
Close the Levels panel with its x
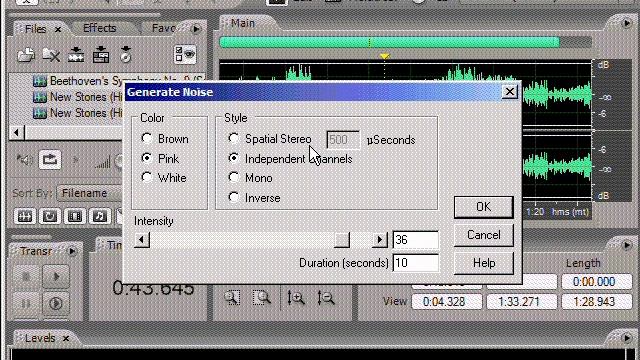(66, 339)
